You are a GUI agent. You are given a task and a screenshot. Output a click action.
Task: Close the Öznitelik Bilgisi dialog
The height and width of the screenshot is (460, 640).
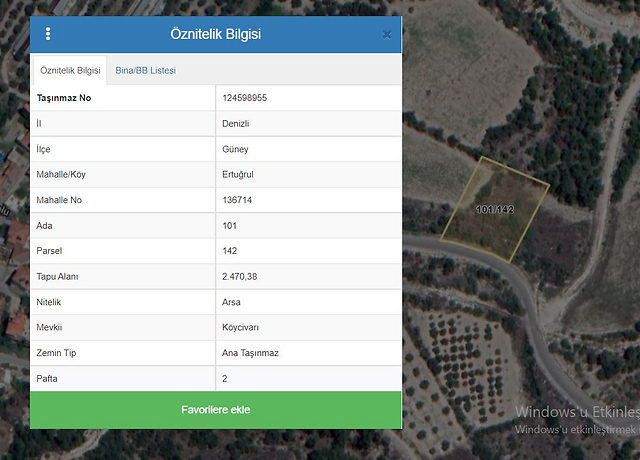(x=387, y=35)
